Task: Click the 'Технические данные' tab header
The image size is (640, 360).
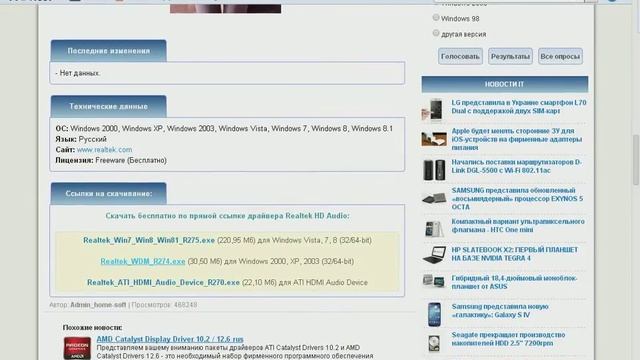Action: 109,107
